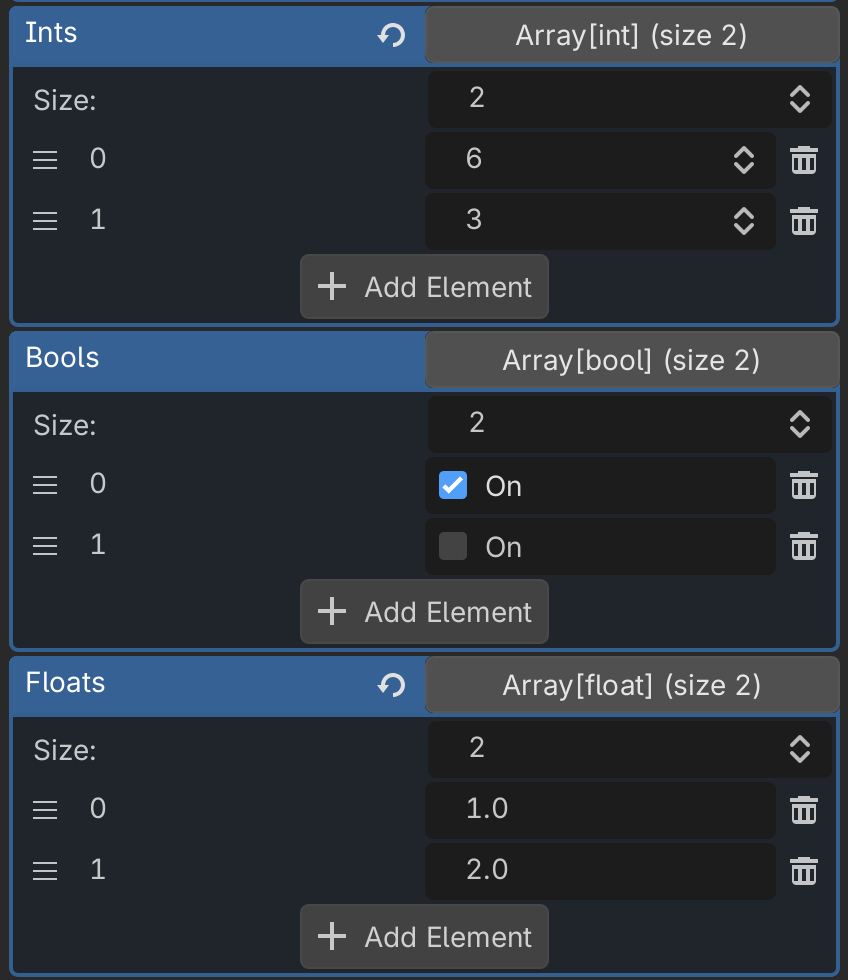Click the drag handle of Bools element 1
This screenshot has width=848, height=980.
45,546
